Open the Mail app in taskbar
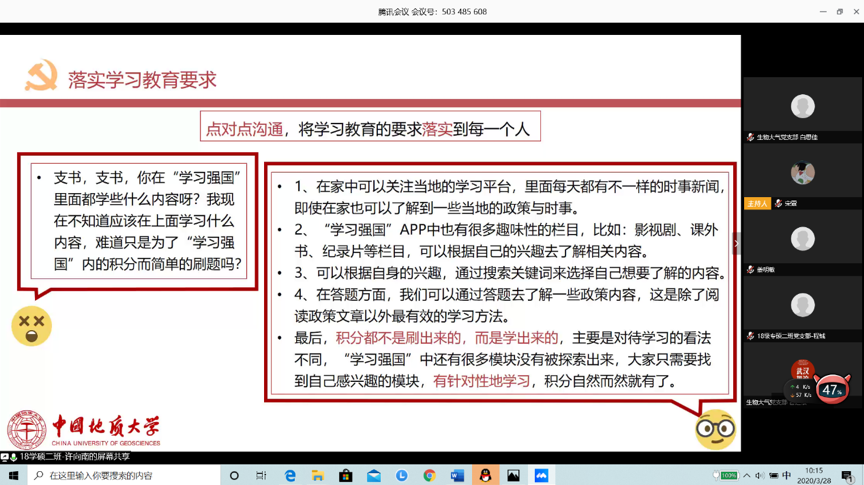This screenshot has height=485, width=864. coord(373,476)
